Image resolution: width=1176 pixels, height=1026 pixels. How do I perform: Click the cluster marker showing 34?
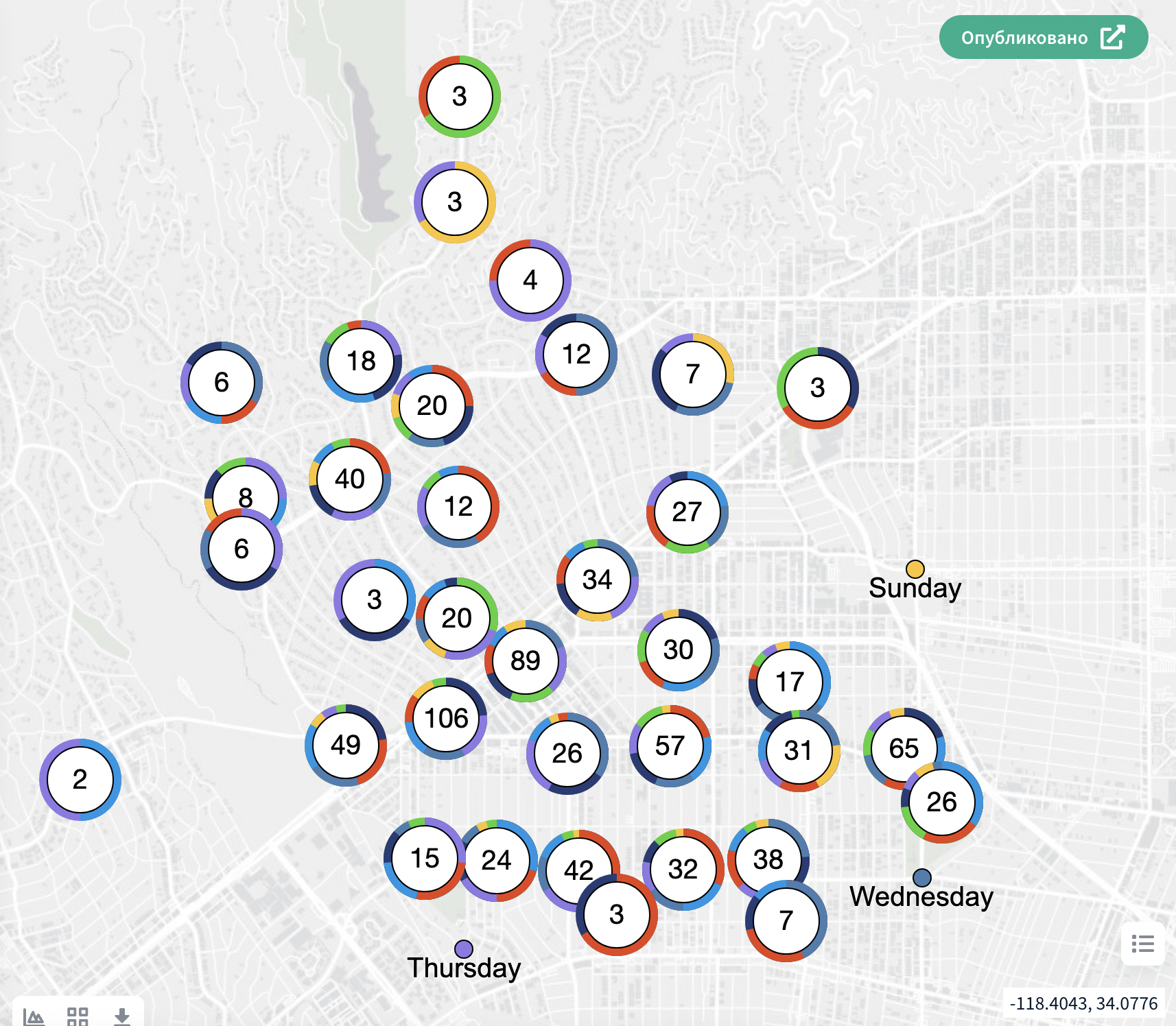(x=597, y=580)
